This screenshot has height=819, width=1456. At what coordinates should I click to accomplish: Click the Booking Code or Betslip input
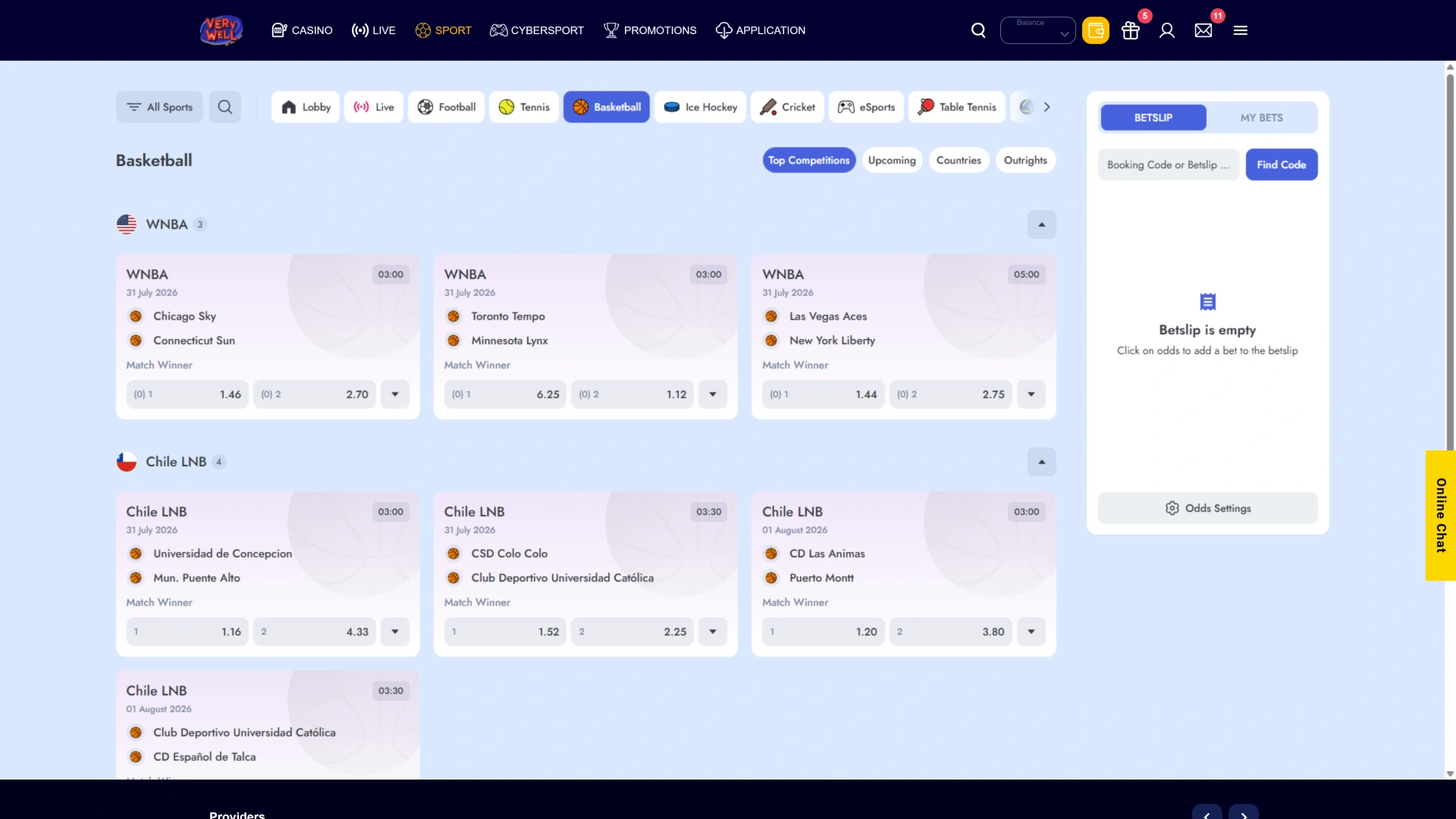(x=1169, y=165)
